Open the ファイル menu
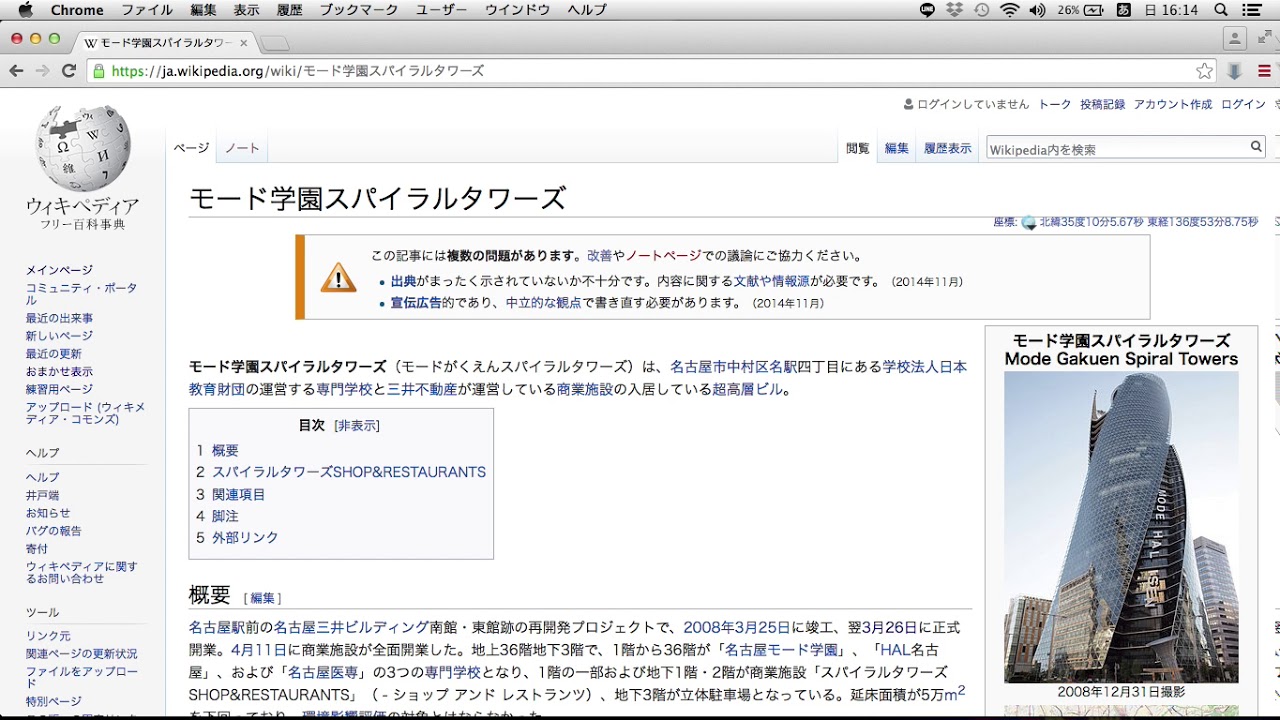The height and width of the screenshot is (720, 1280). point(147,10)
